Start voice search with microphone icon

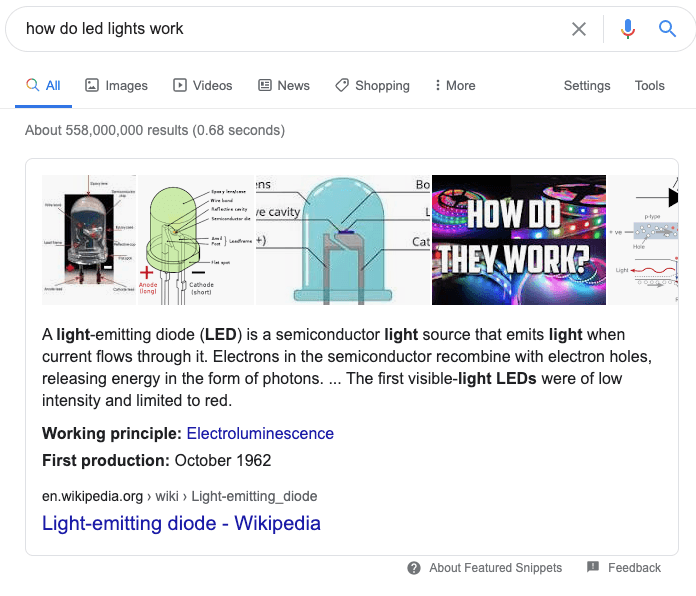628,29
